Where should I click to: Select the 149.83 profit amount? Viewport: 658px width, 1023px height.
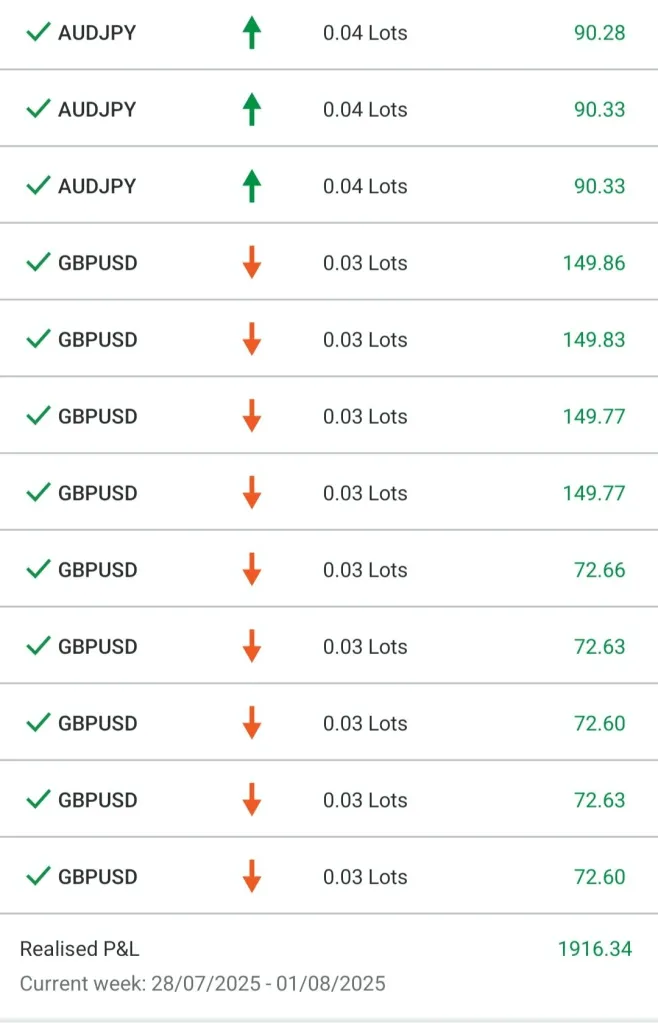(594, 340)
